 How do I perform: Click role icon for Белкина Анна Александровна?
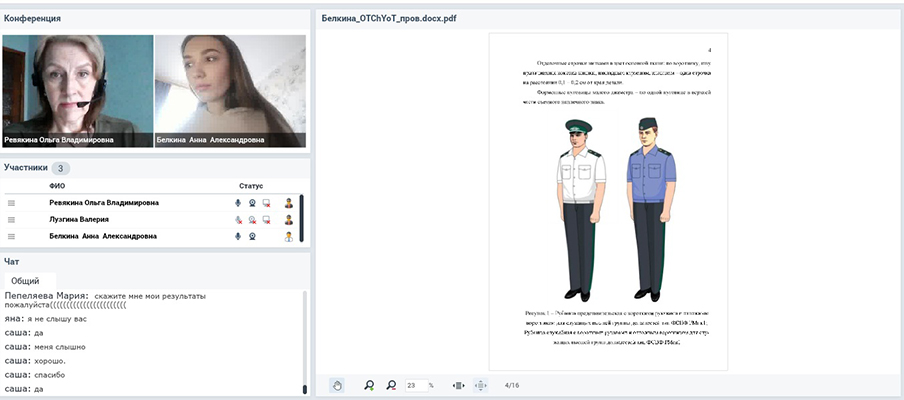click(x=289, y=237)
